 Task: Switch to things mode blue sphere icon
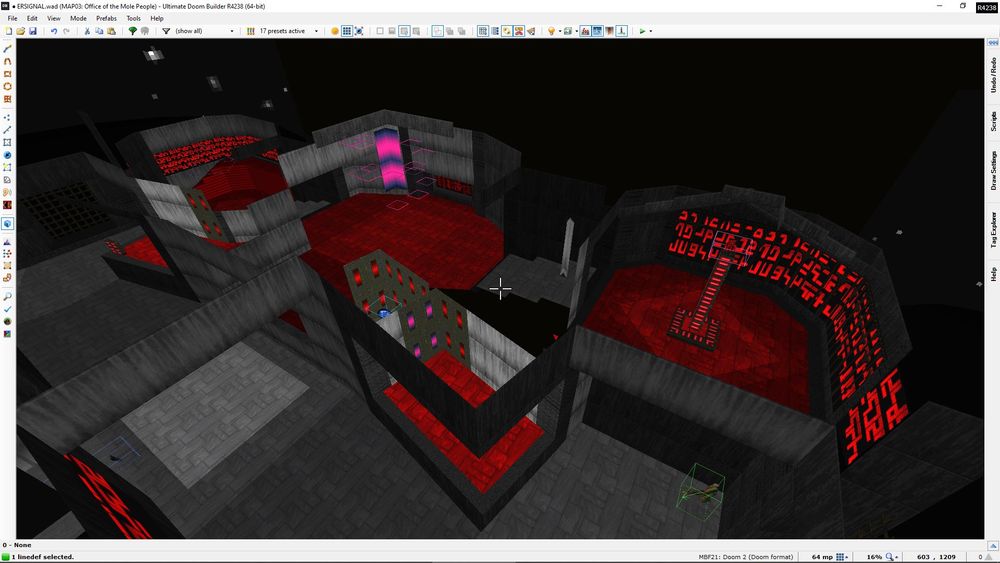(7, 155)
